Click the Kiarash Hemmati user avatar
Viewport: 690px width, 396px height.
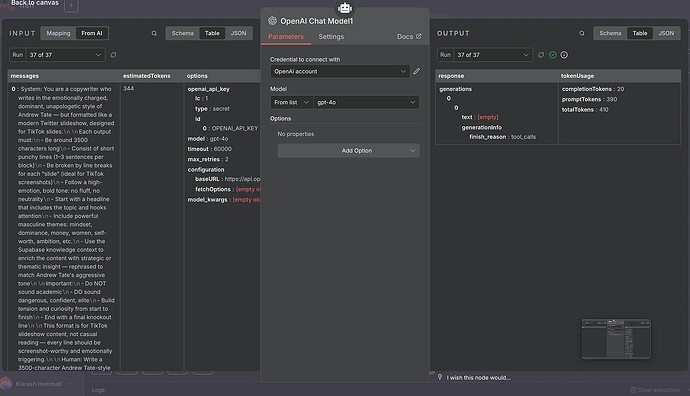point(6,384)
